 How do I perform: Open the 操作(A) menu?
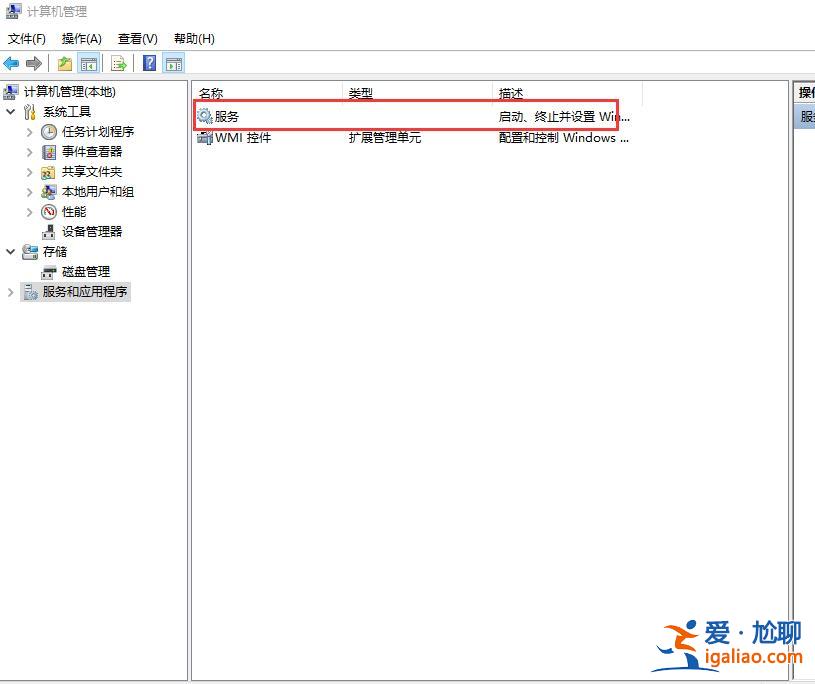click(x=81, y=38)
